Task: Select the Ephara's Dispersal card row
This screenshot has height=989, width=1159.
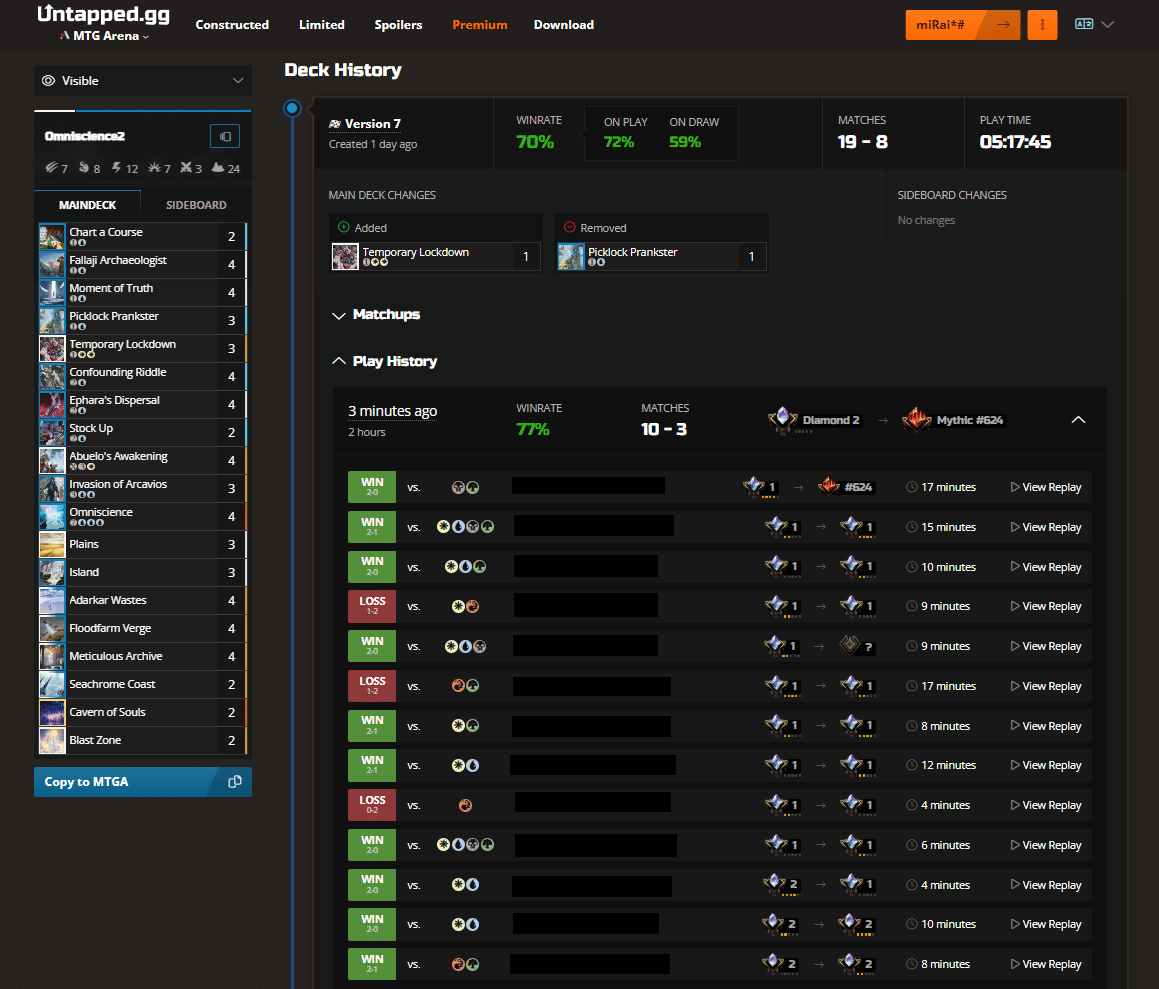Action: pos(142,405)
